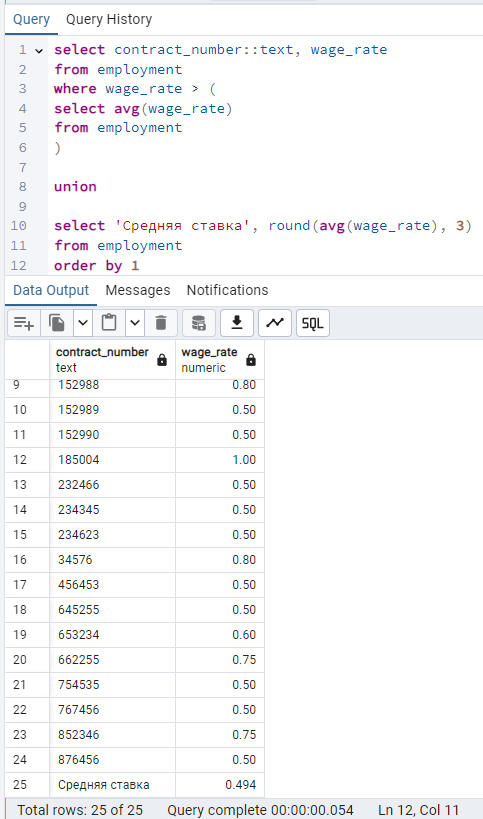Open the copy options dropdown arrow
This screenshot has width=483, height=819.
click(x=83, y=323)
